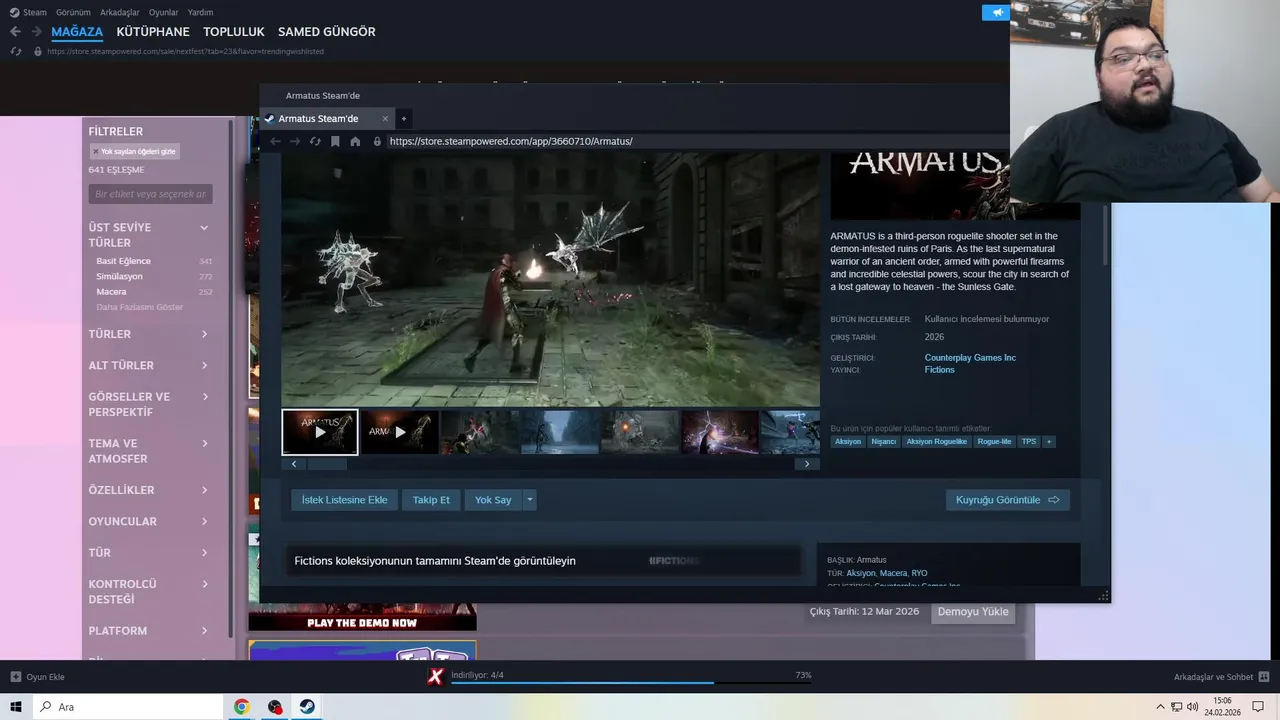
Task: Click the Takip Et button
Action: 431,500
